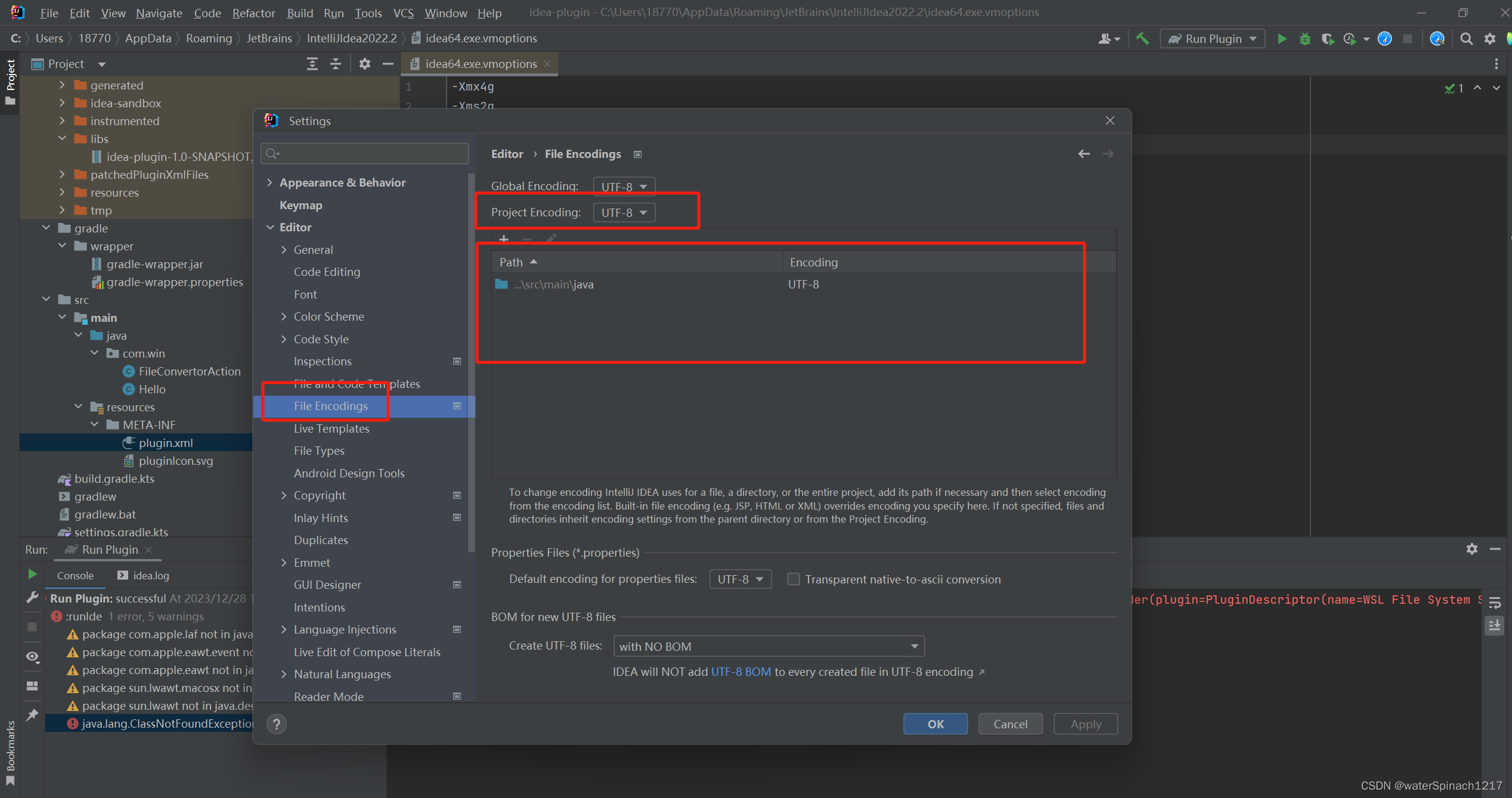Image resolution: width=1512 pixels, height=798 pixels.
Task: Click the Build hammer icon
Action: pyautogui.click(x=1142, y=39)
